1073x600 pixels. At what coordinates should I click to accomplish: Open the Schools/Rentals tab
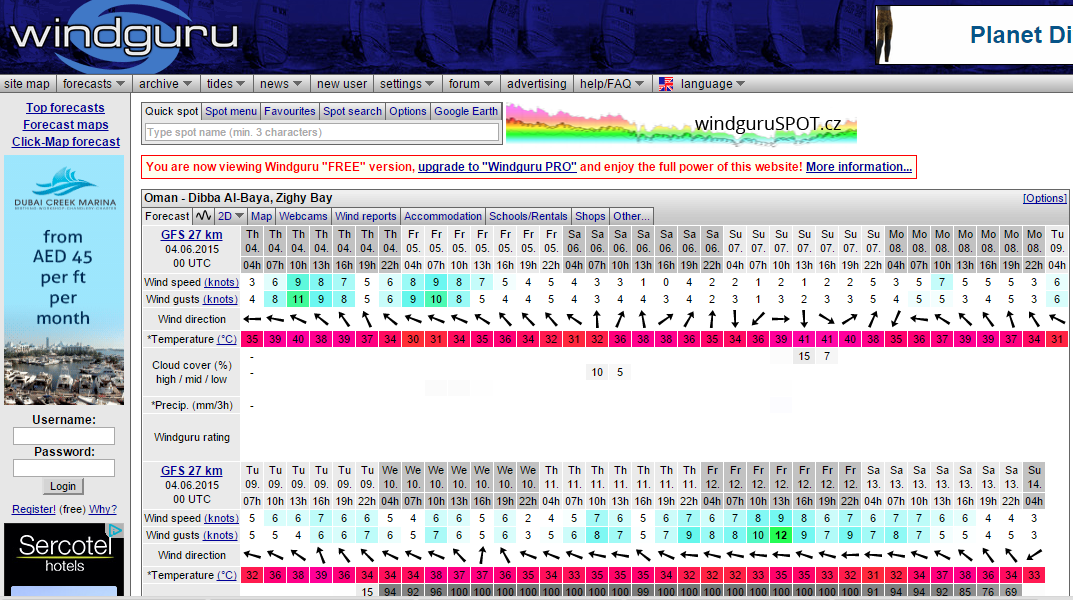coord(528,216)
